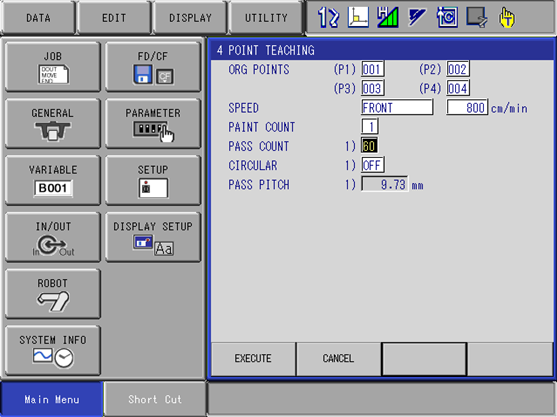This screenshot has height=417, width=557.
Task: Click the EXECUTE button
Action: (253, 359)
